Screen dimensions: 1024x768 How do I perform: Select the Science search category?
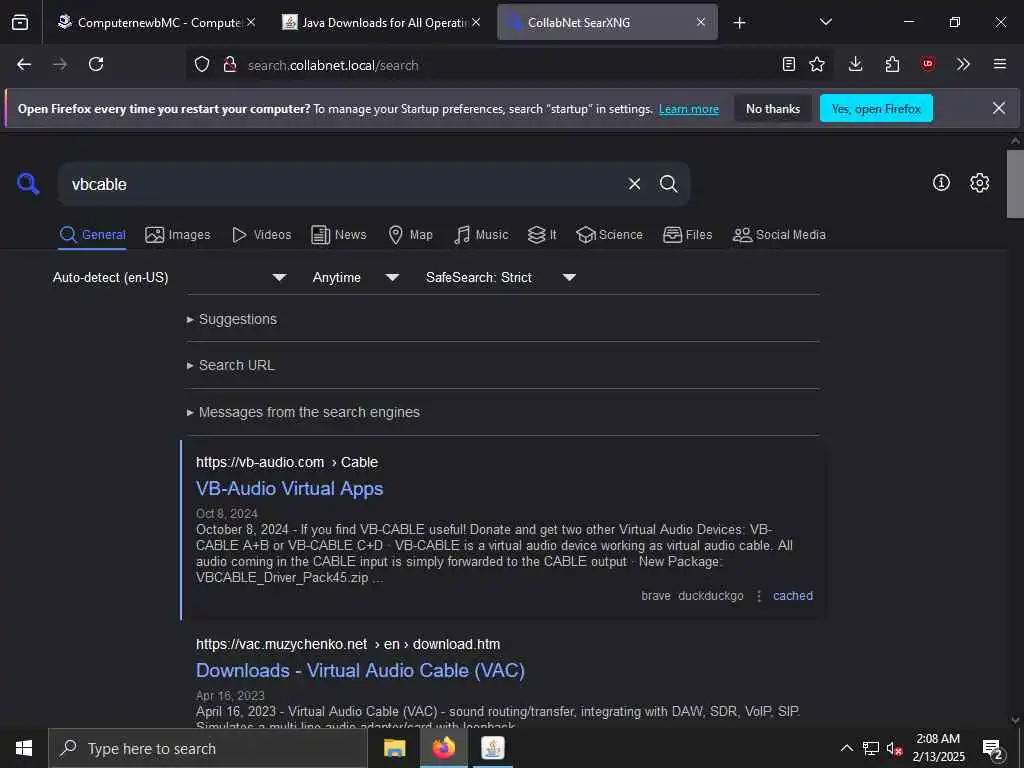pos(609,234)
